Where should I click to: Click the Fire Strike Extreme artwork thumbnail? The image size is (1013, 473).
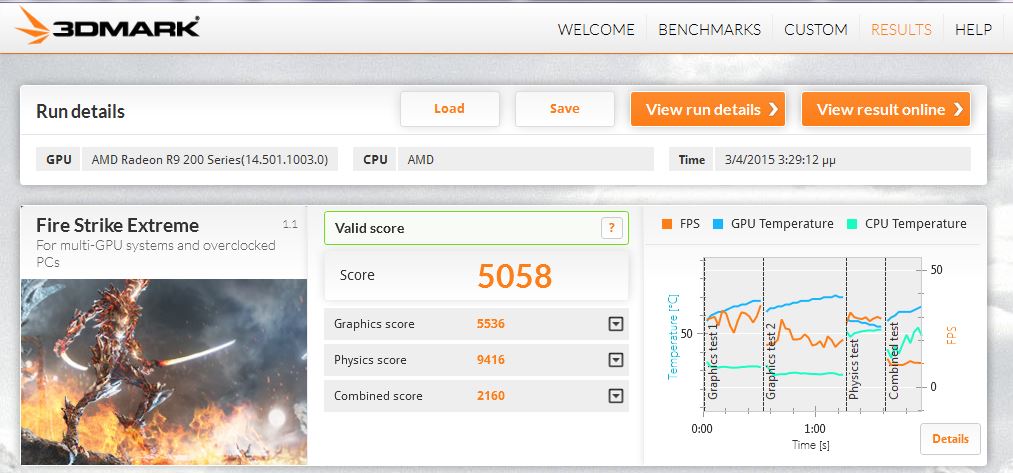[164, 372]
